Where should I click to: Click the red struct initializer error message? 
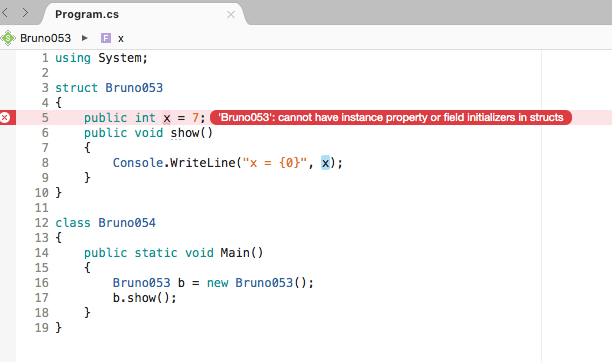pos(391,118)
